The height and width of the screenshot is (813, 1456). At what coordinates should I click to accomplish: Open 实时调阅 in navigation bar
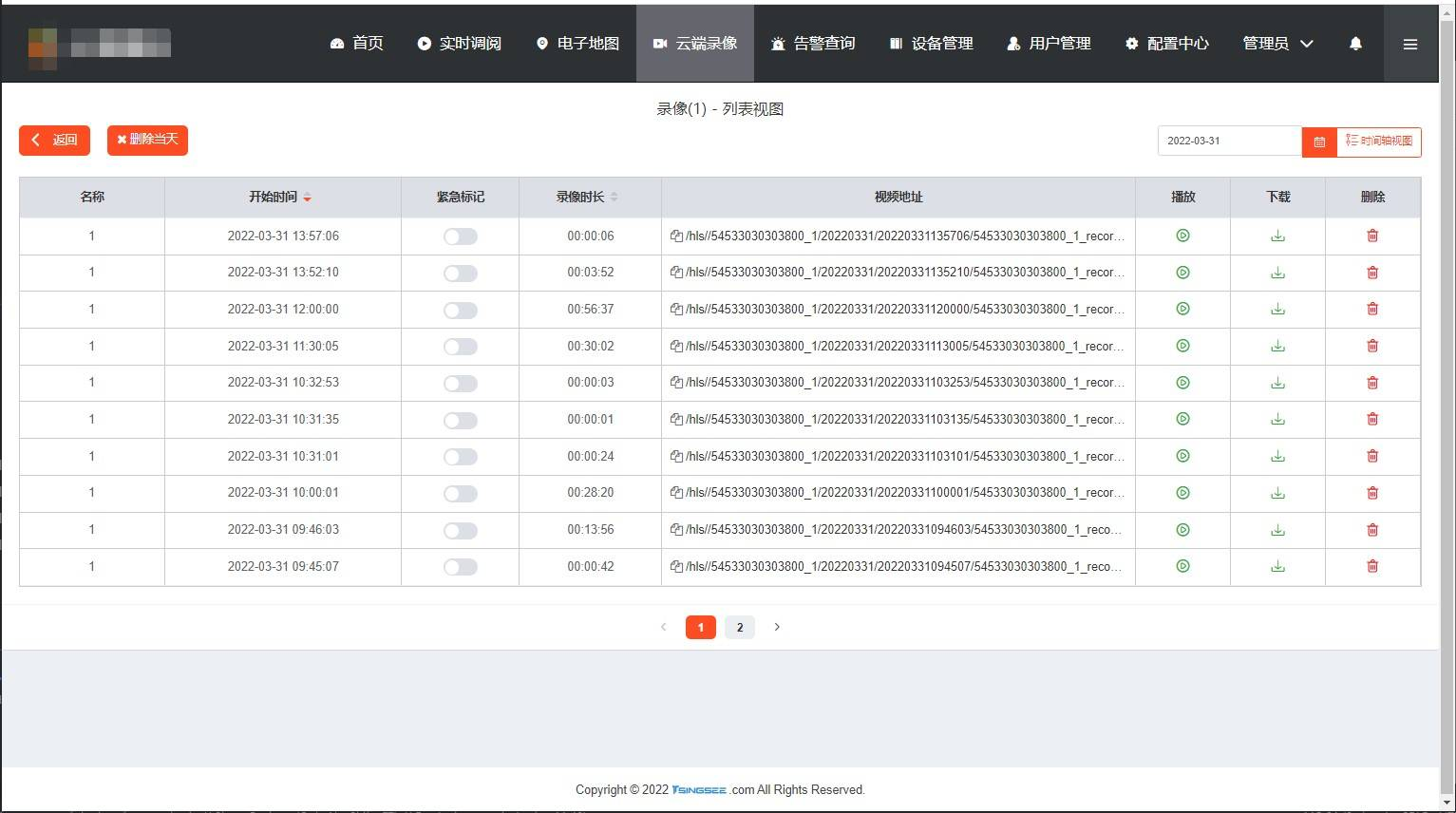[459, 44]
